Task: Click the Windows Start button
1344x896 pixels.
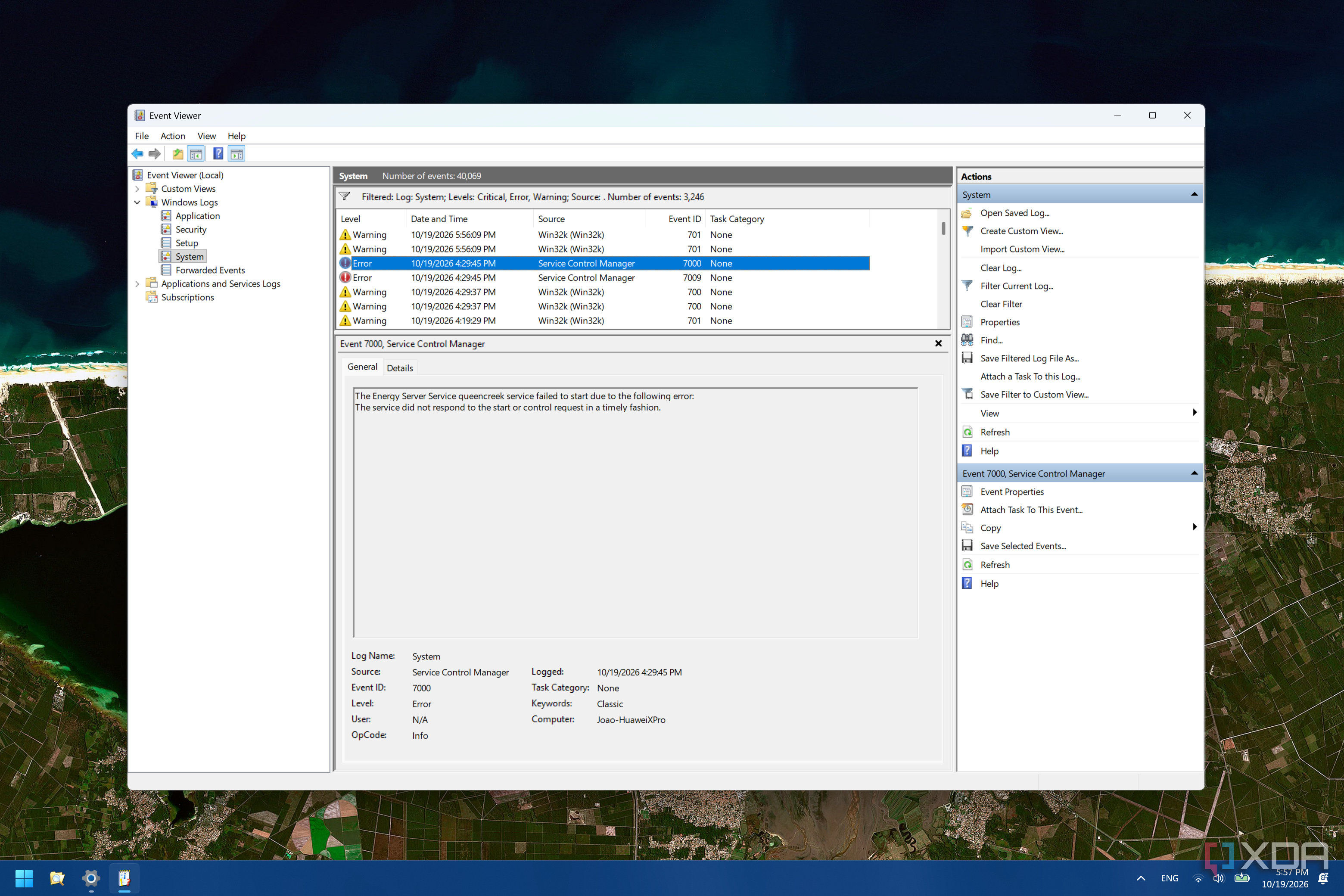Action: click(x=24, y=878)
